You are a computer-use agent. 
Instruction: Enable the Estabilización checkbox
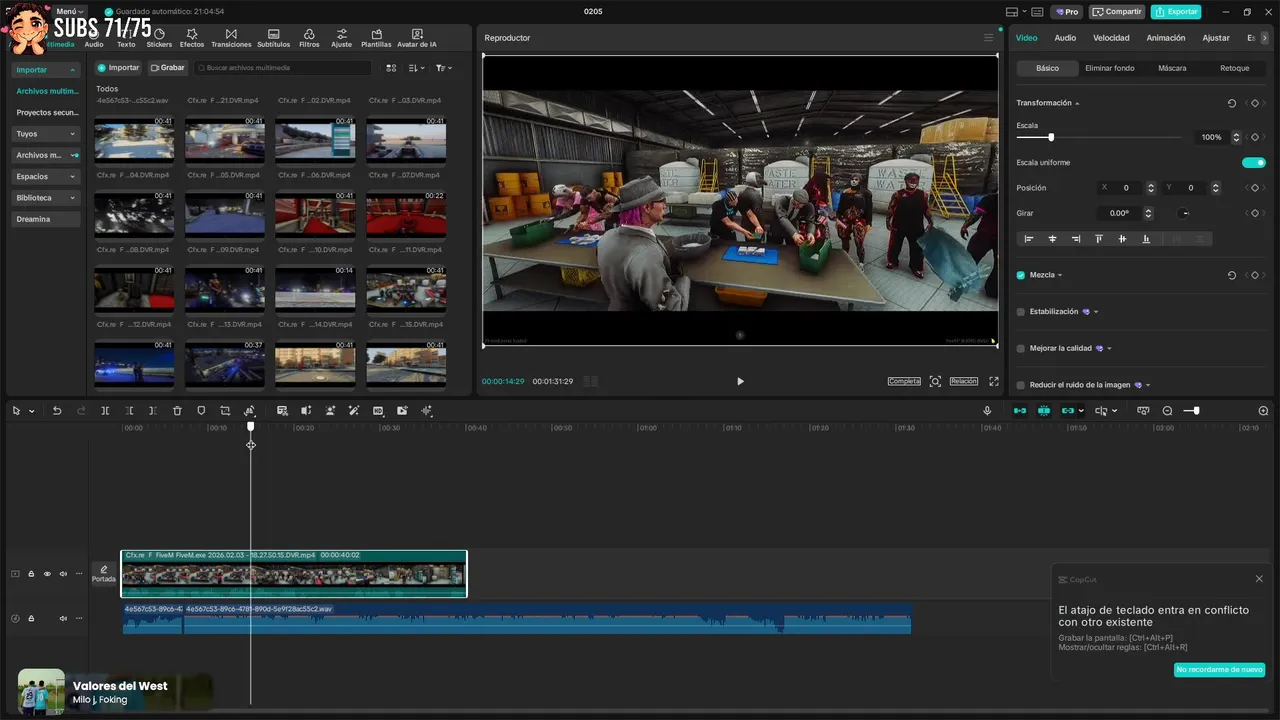[x=1021, y=312]
